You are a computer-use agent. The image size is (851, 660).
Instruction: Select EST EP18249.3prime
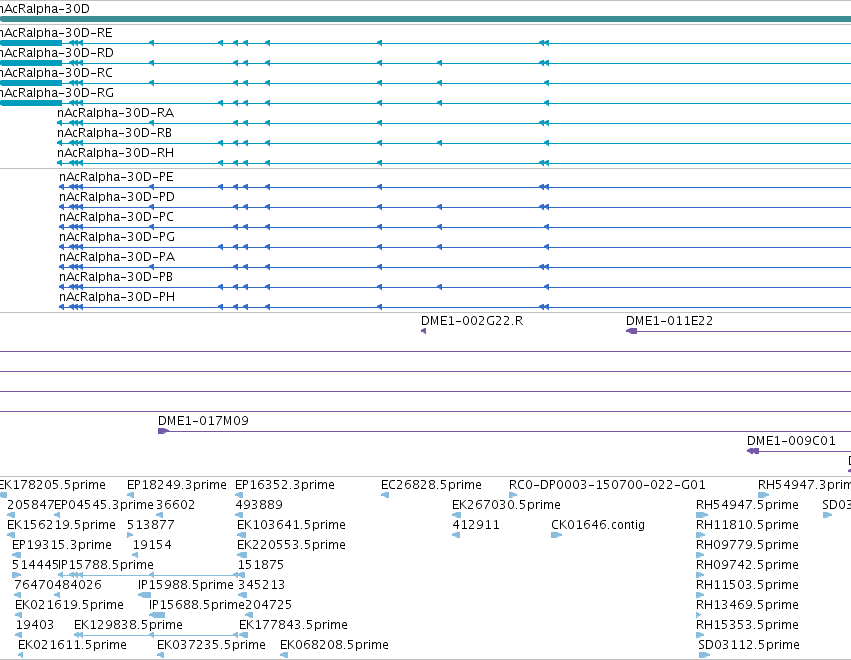pyautogui.click(x=177, y=485)
